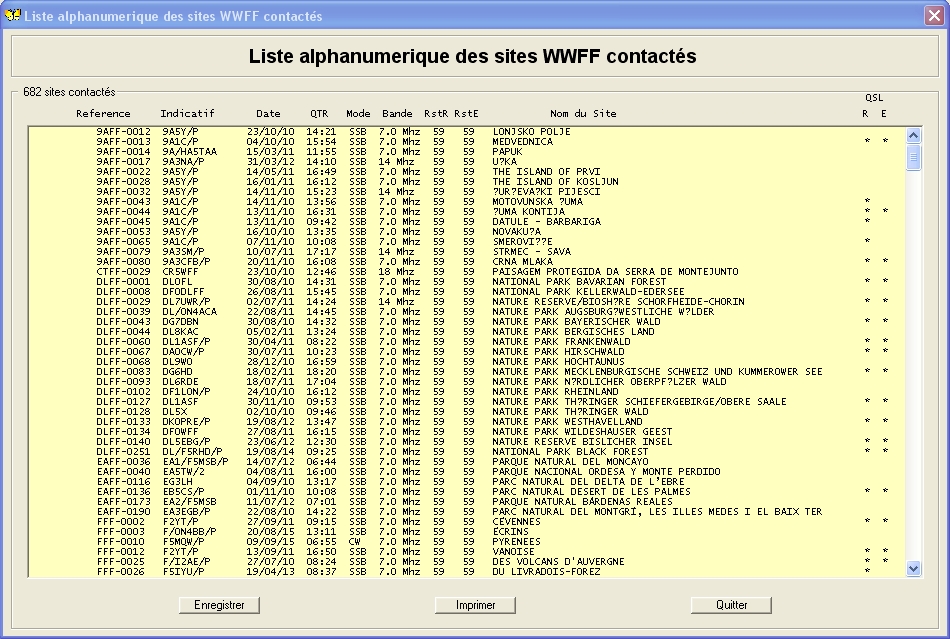
Task: Select the FFF-0002 CEVENNES row
Action: click(x=467, y=521)
